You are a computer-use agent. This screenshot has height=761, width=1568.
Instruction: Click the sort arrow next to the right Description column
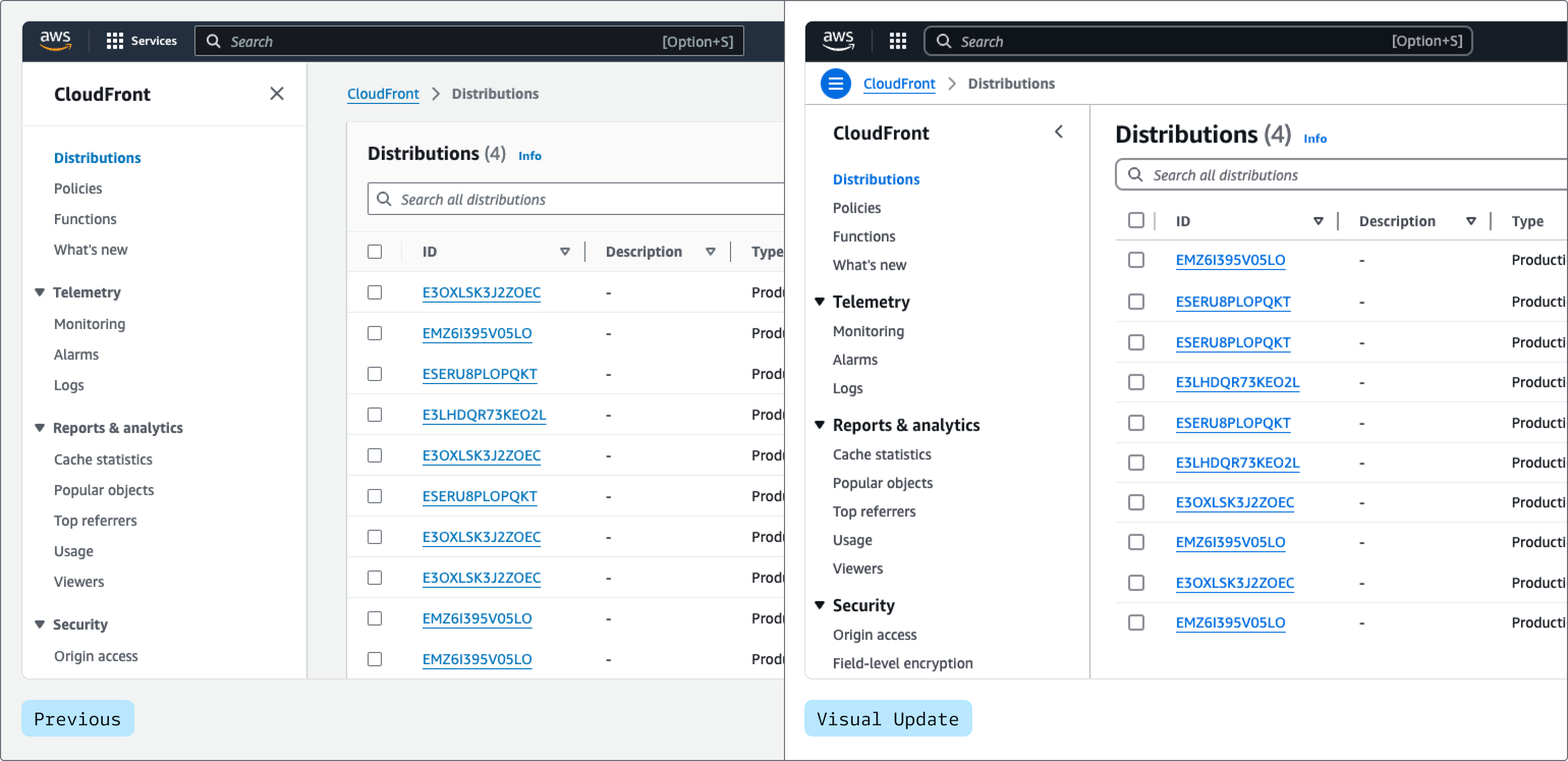[1471, 221]
